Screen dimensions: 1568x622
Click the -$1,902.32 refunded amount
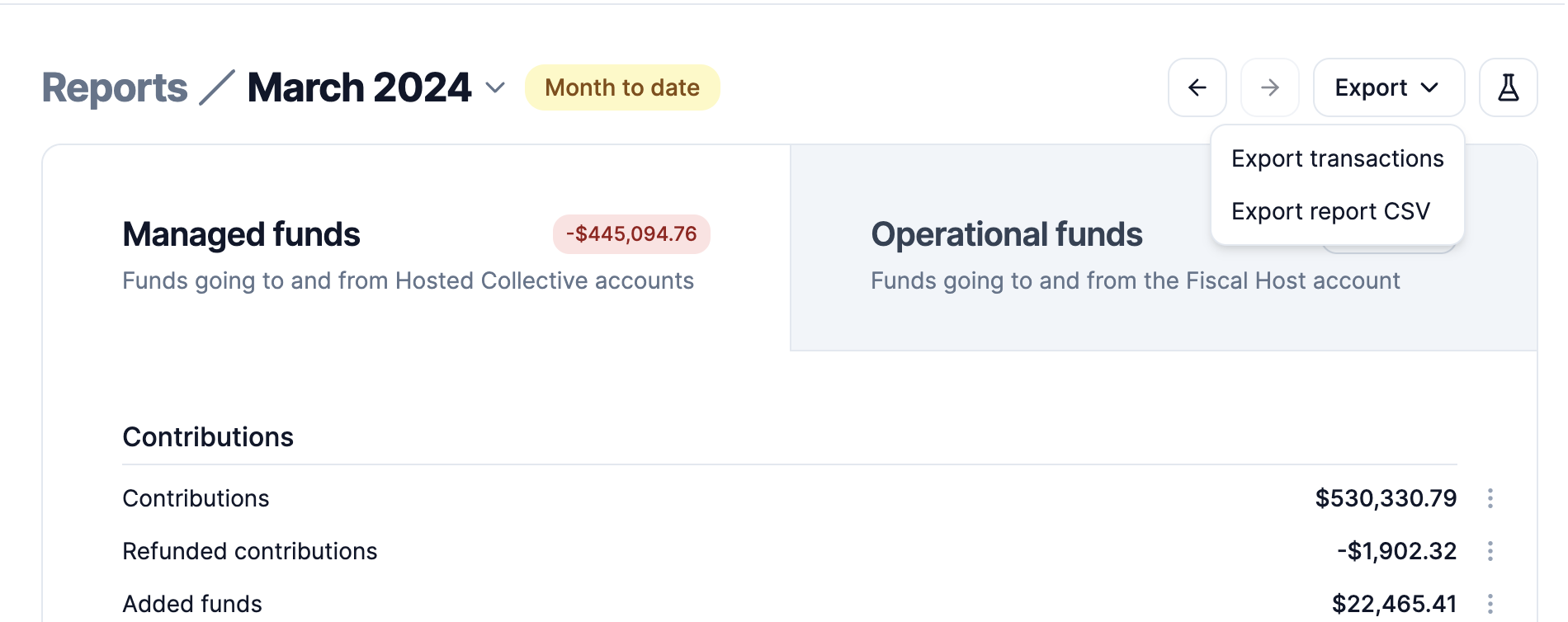tap(1396, 551)
